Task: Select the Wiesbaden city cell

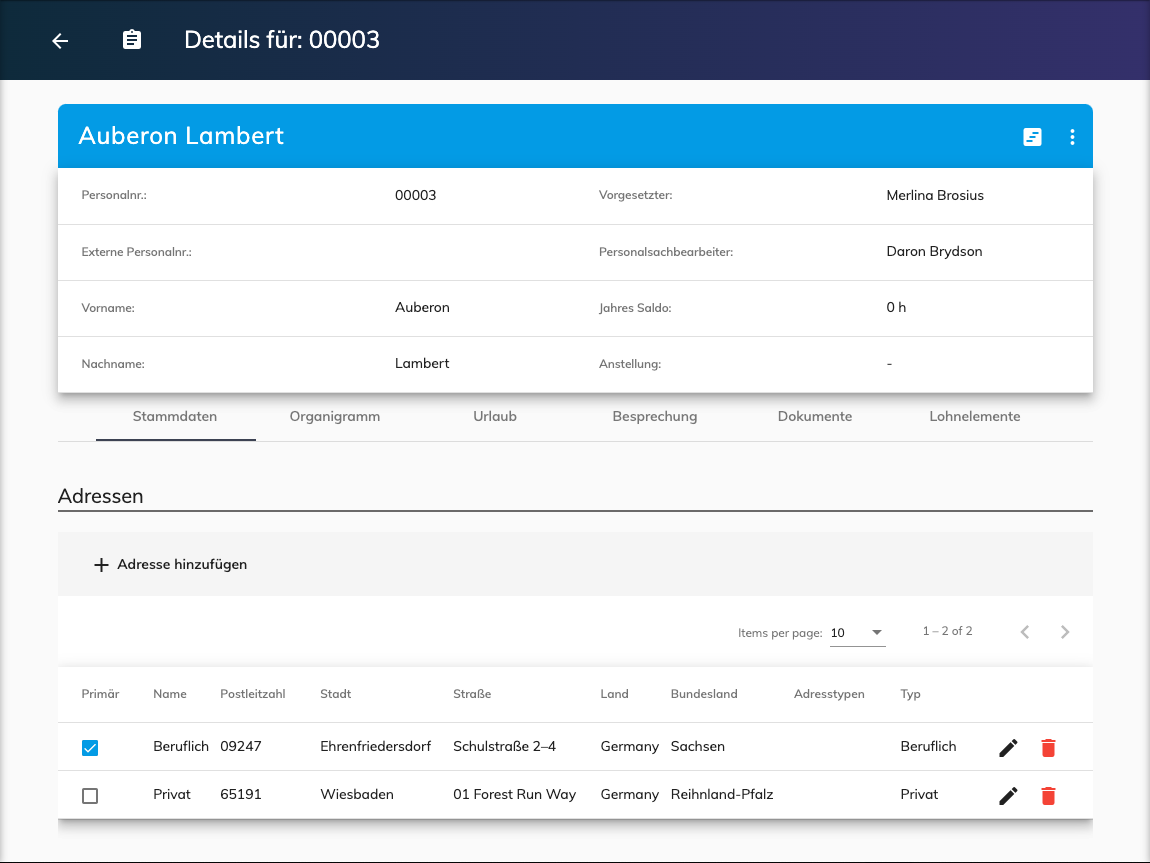Action: pos(357,795)
